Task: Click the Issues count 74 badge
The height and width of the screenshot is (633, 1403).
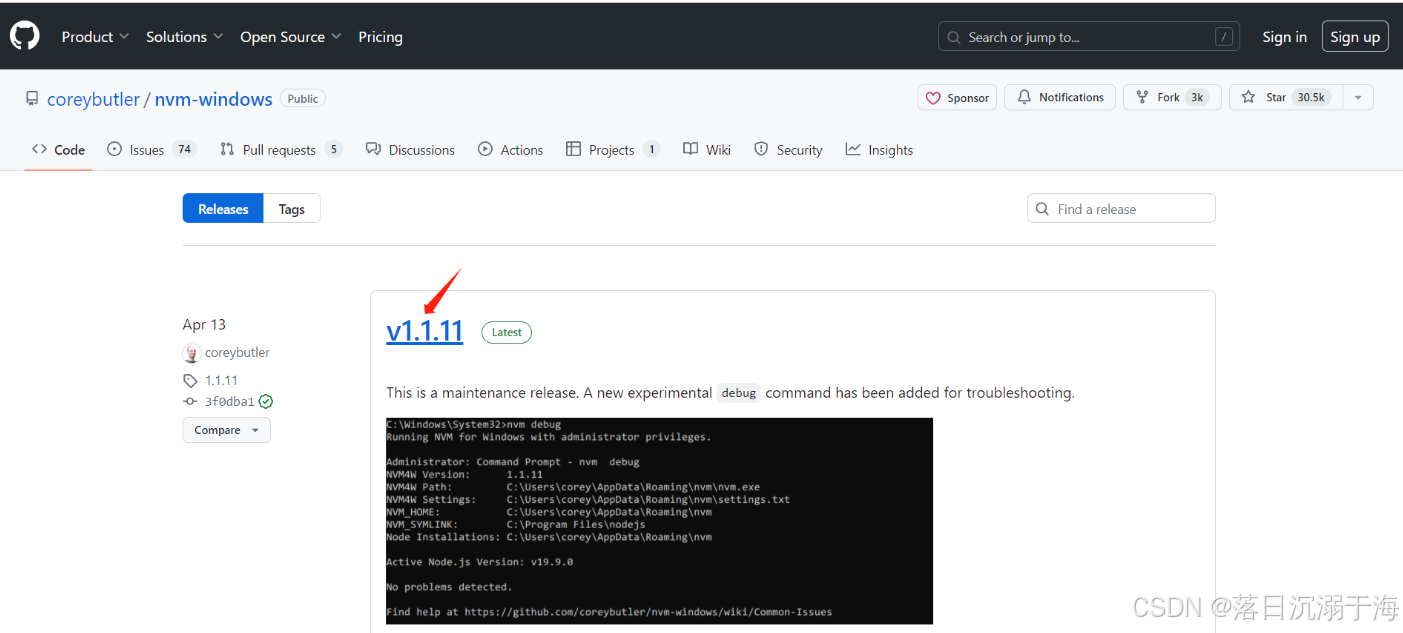Action: [x=184, y=149]
